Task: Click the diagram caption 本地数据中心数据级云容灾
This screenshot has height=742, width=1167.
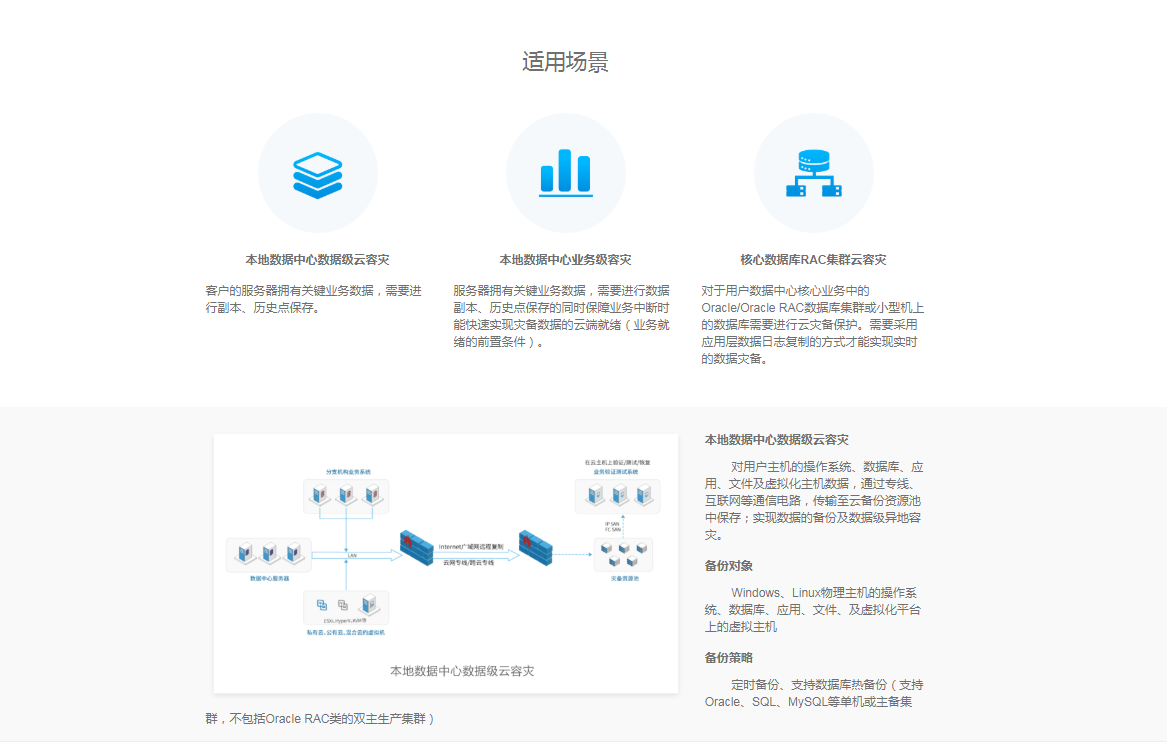Action: (462, 671)
